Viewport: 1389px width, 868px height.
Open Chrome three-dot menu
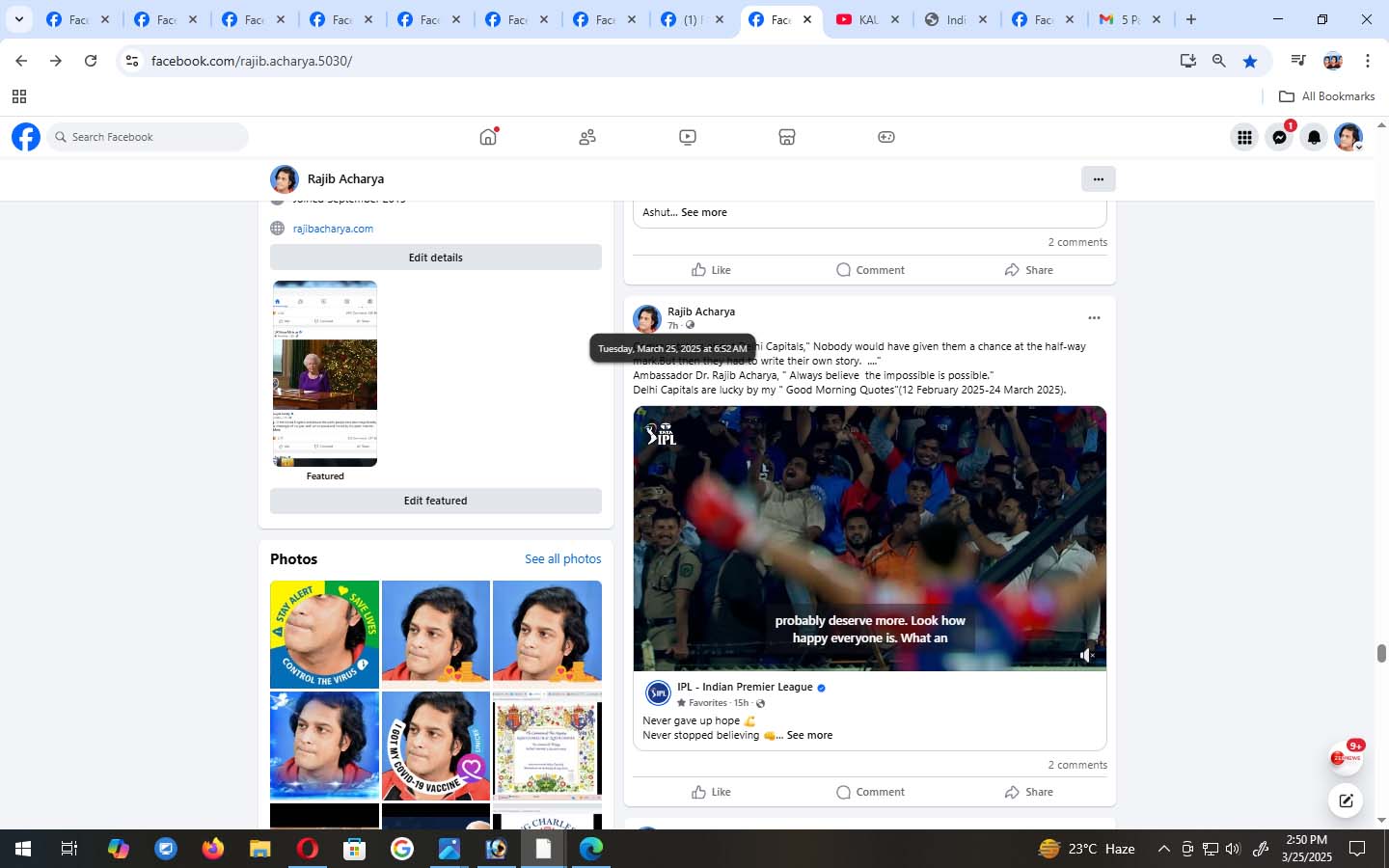(x=1368, y=61)
